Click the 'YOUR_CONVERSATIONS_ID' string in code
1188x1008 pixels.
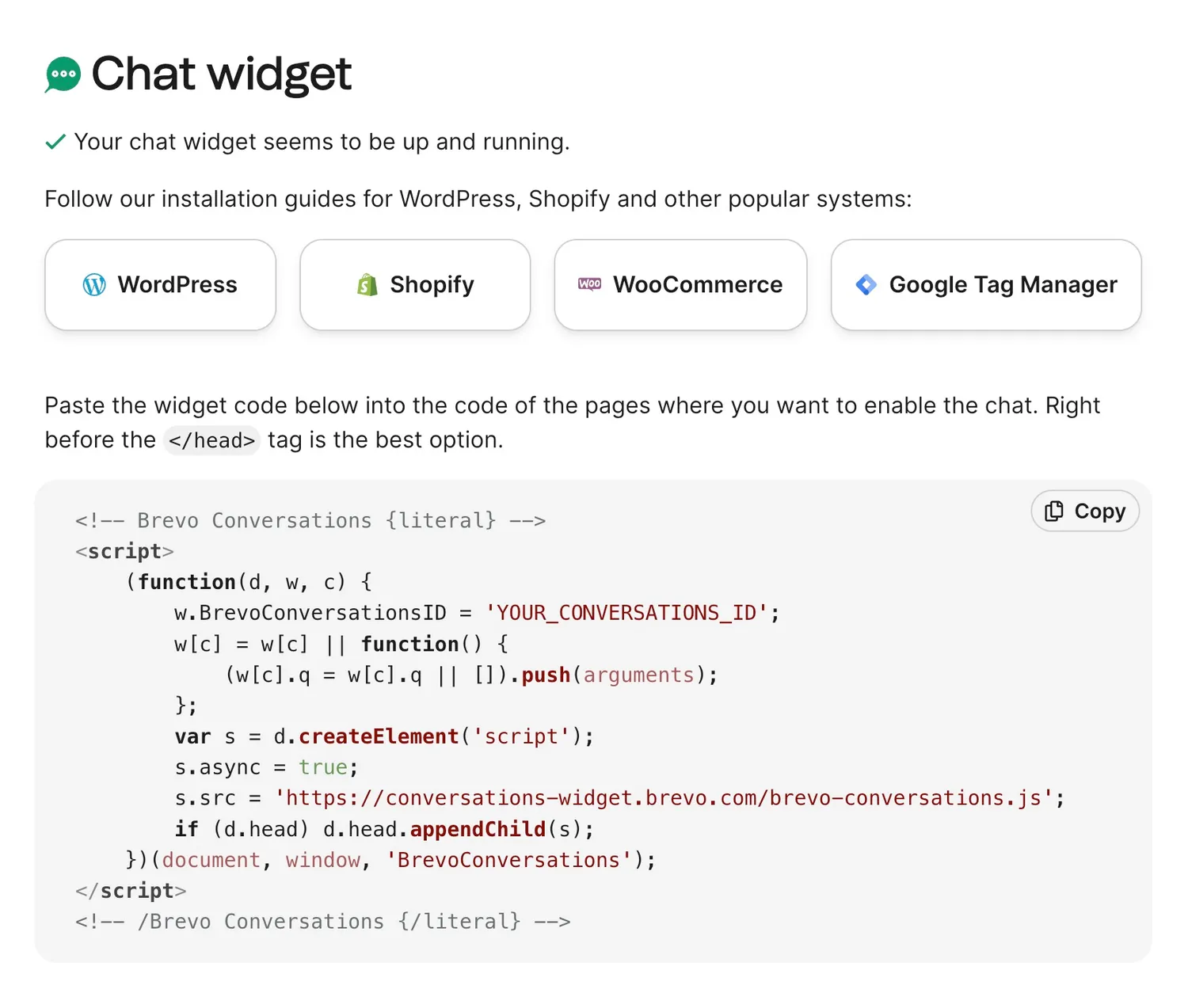click(x=626, y=613)
